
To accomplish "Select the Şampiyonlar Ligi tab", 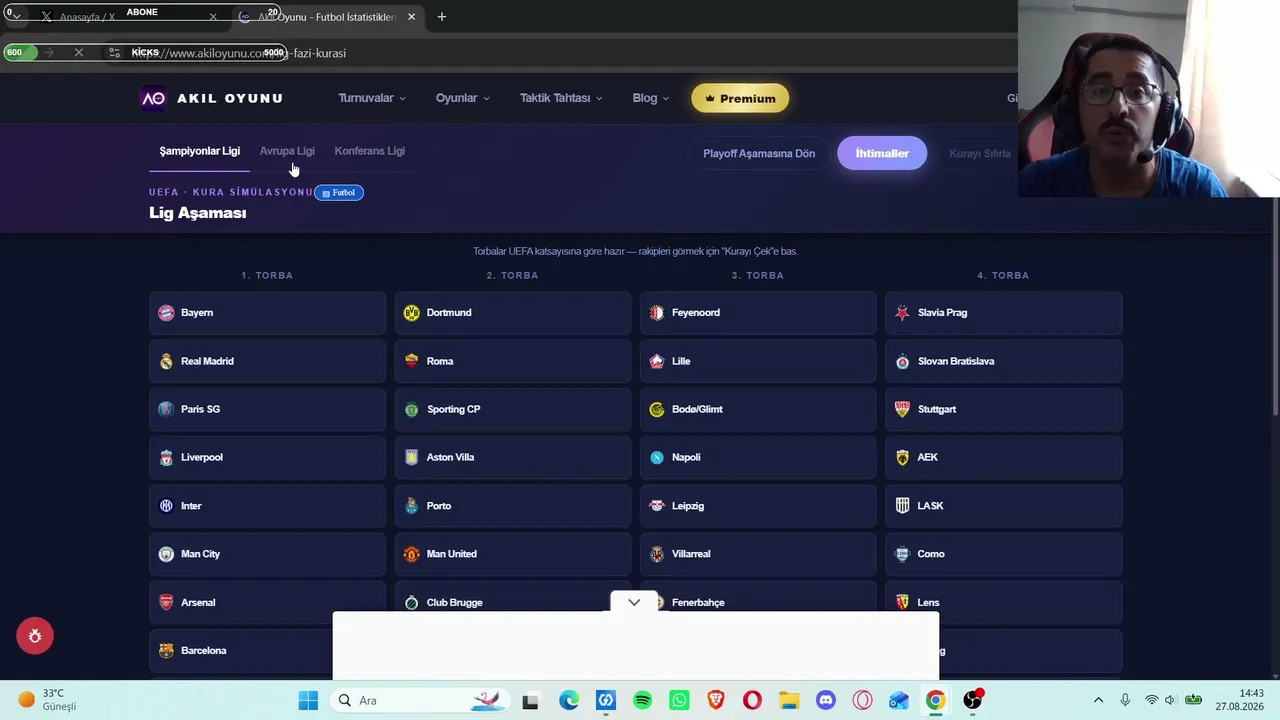I will (200, 151).
